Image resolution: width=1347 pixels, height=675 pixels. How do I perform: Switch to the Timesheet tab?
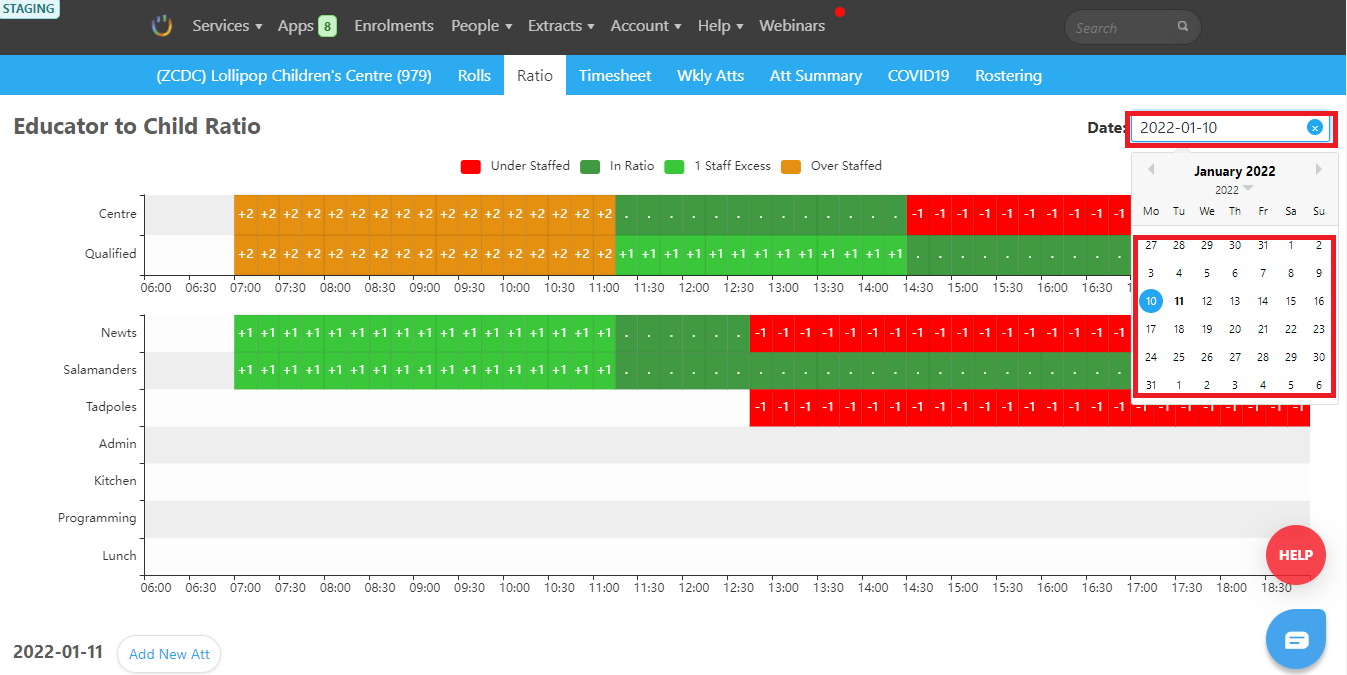615,75
